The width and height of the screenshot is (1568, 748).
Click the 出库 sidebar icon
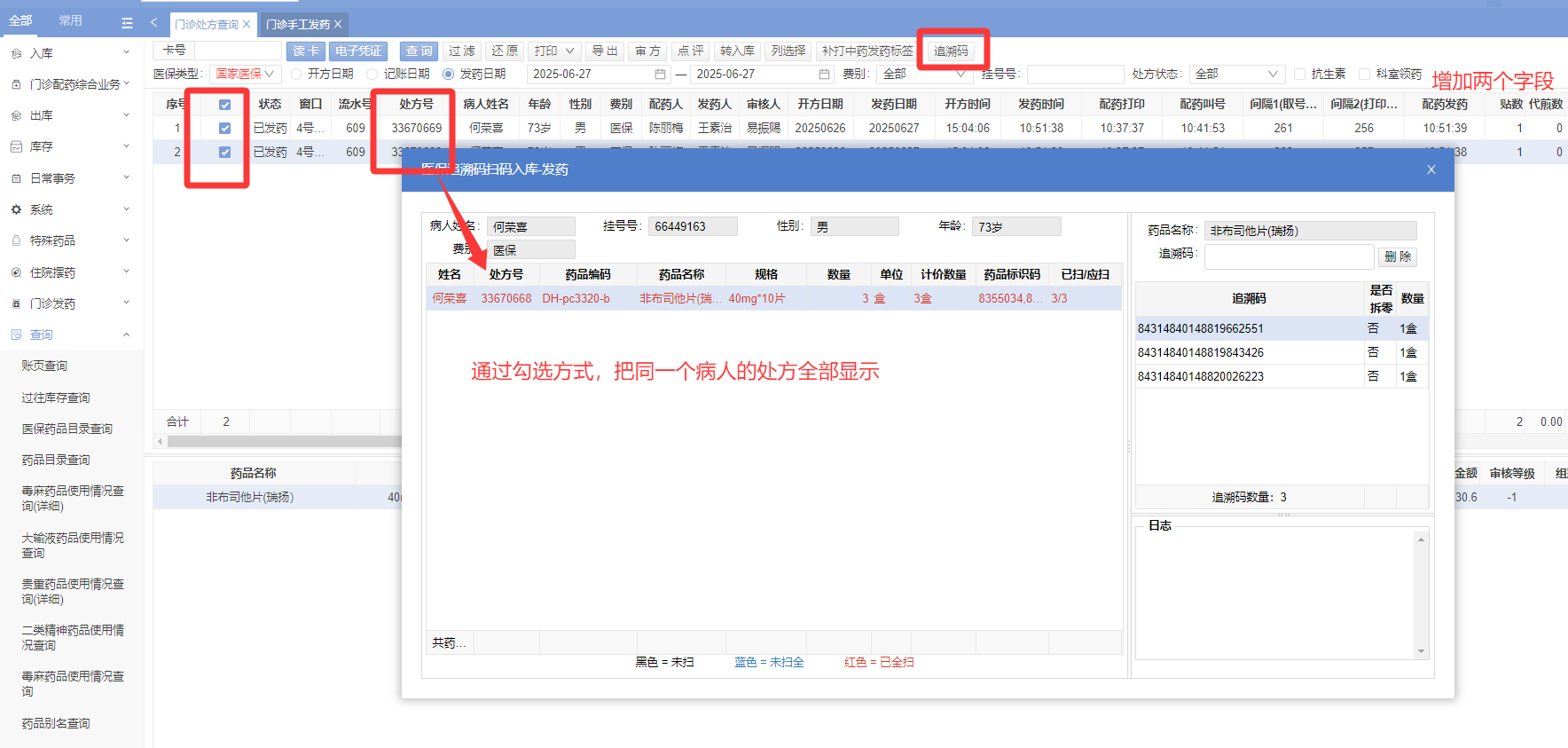[x=16, y=115]
